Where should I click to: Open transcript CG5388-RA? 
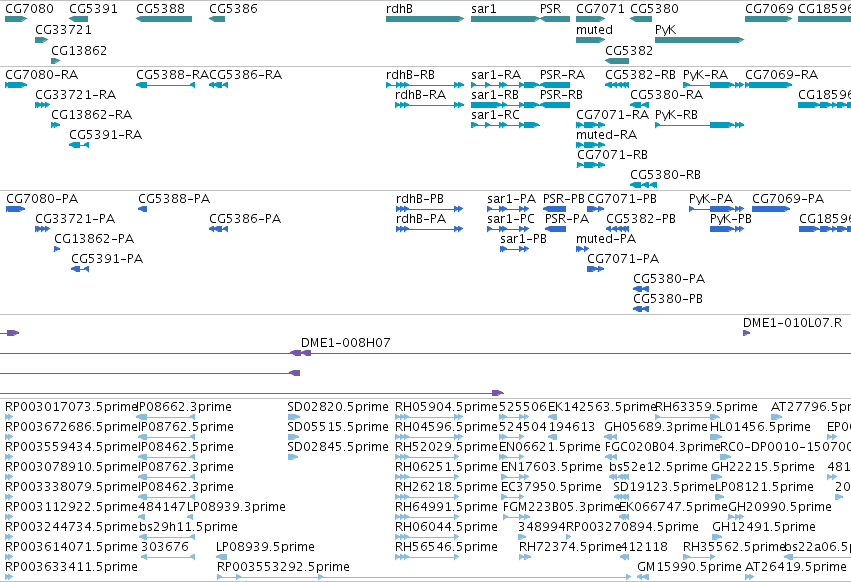[173, 75]
